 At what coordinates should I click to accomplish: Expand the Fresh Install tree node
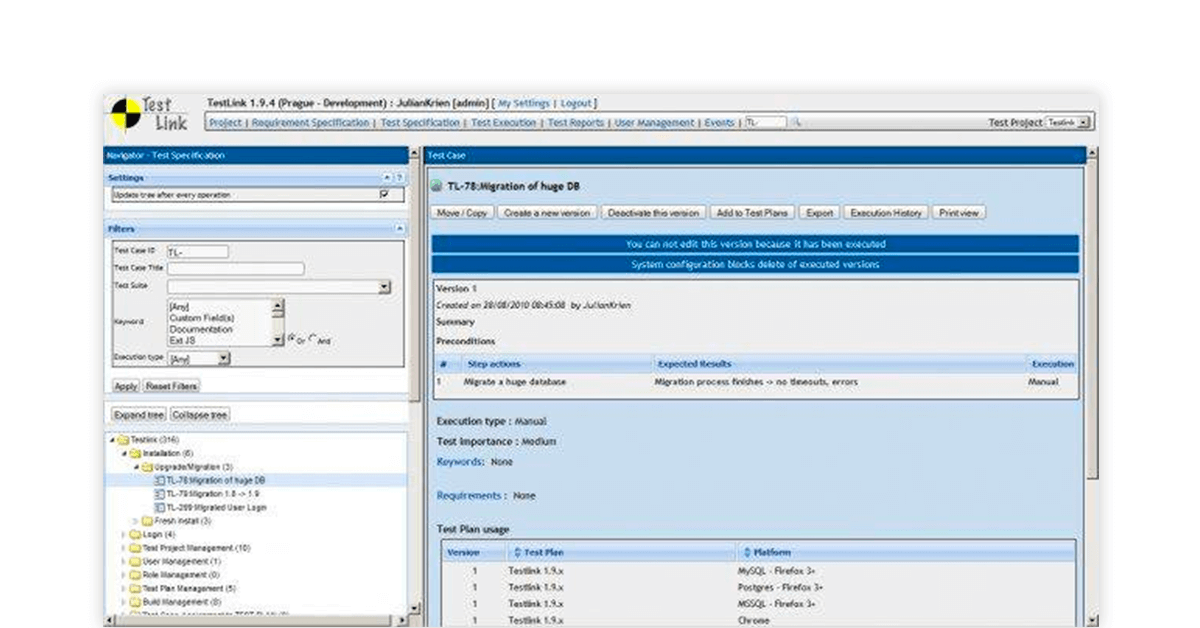pos(136,521)
